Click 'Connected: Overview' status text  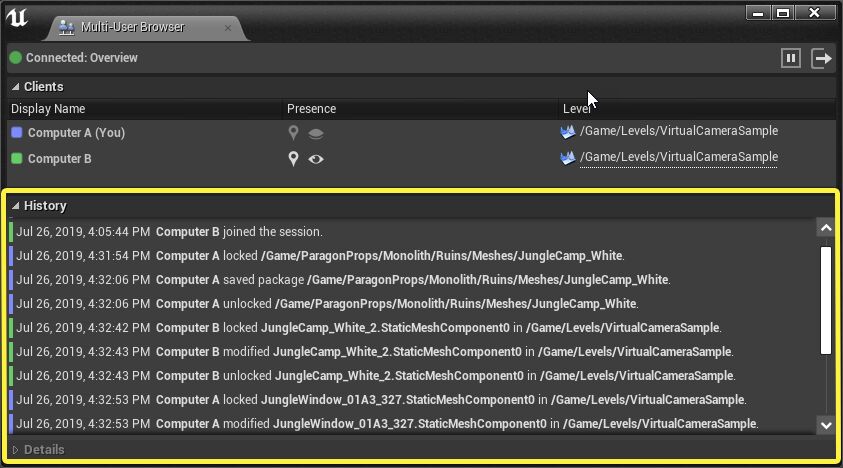(x=82, y=58)
